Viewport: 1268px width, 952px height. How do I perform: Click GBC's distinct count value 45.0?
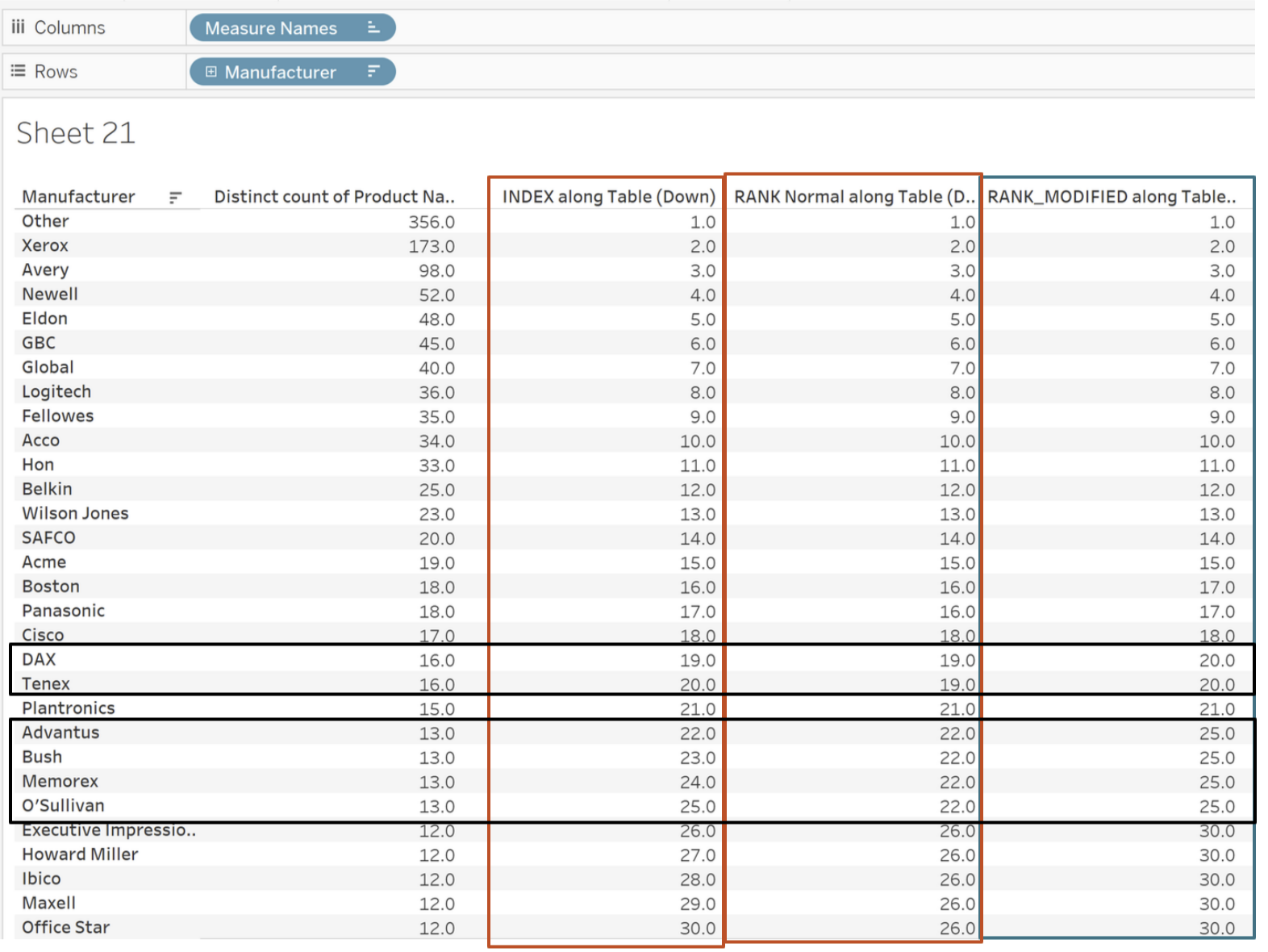(436, 344)
